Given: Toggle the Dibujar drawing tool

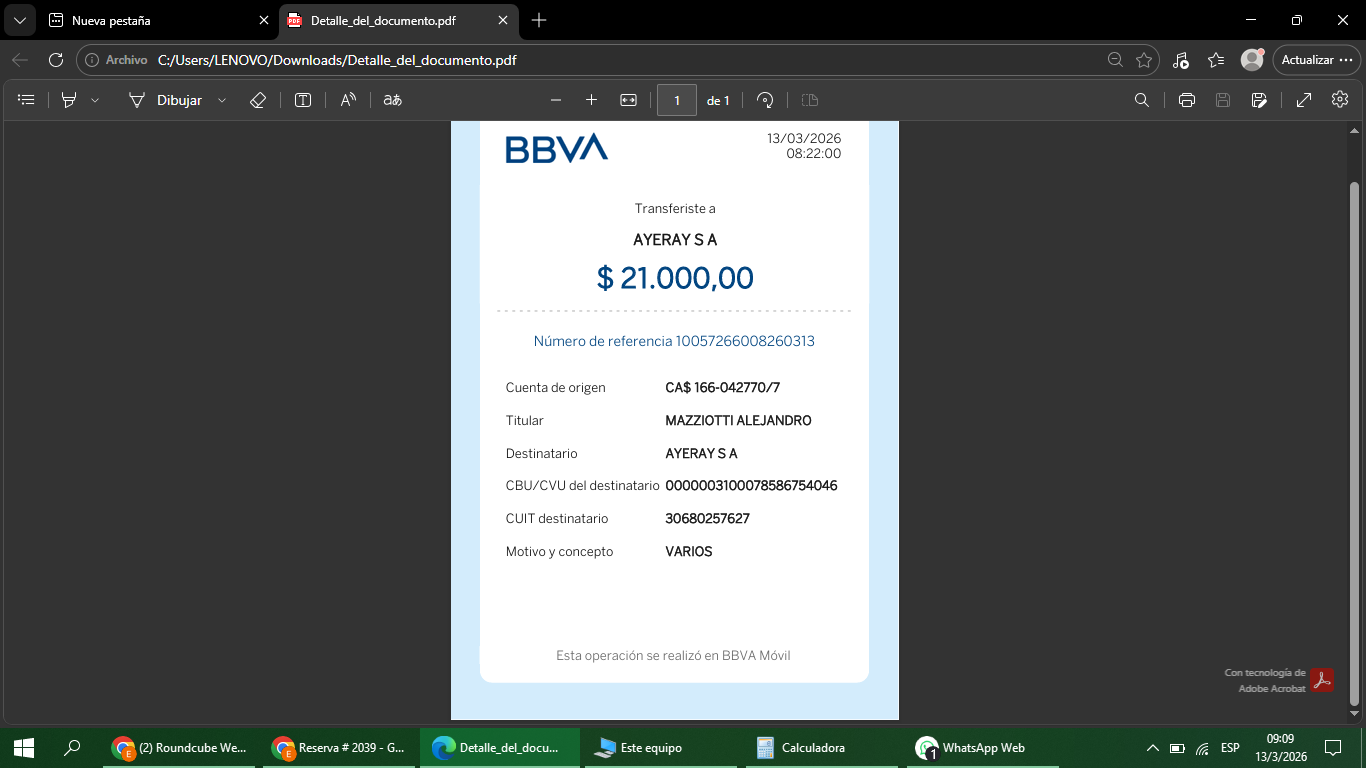Looking at the screenshot, I should [166, 100].
